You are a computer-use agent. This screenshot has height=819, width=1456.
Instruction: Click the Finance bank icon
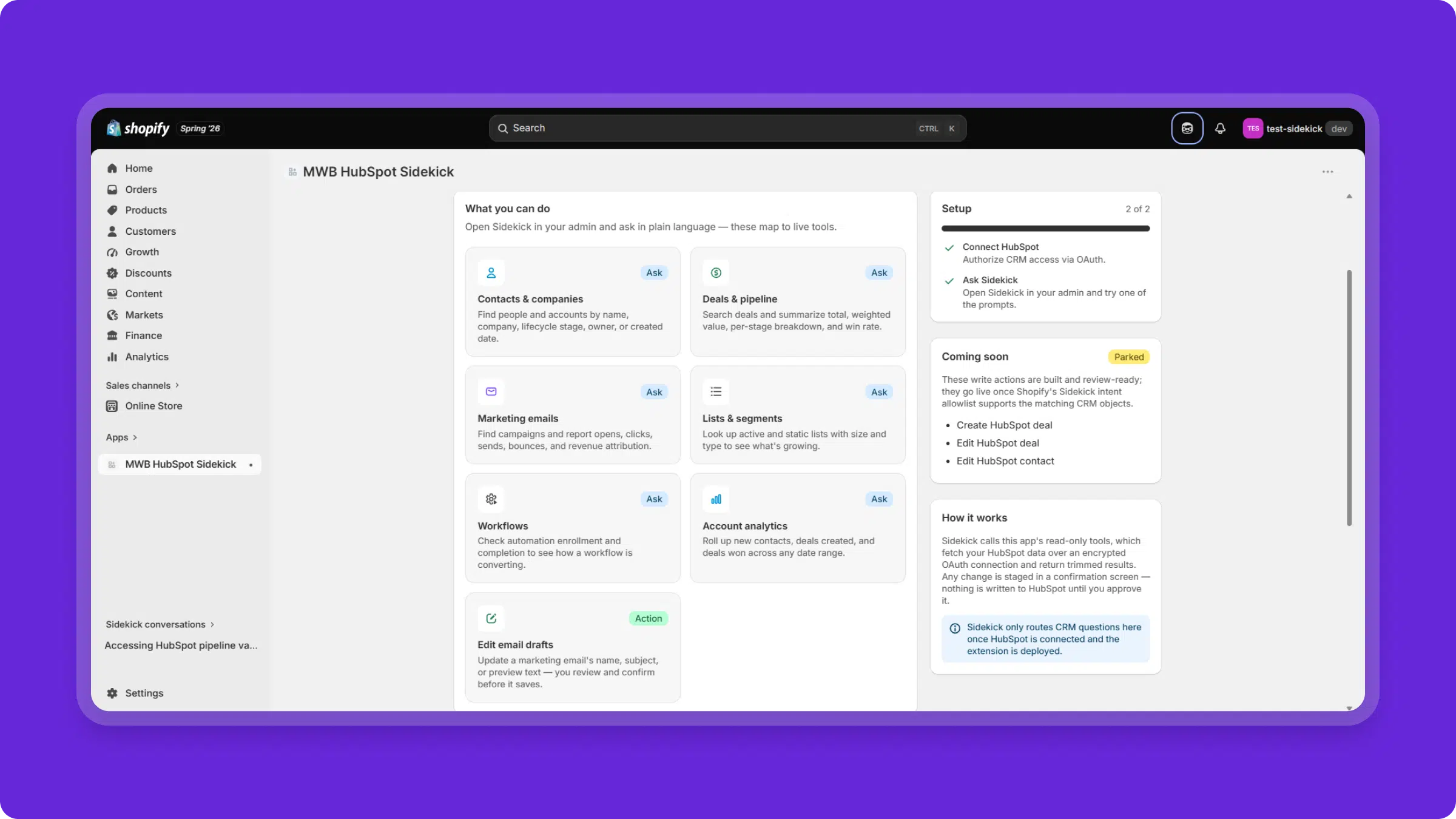coord(112,335)
